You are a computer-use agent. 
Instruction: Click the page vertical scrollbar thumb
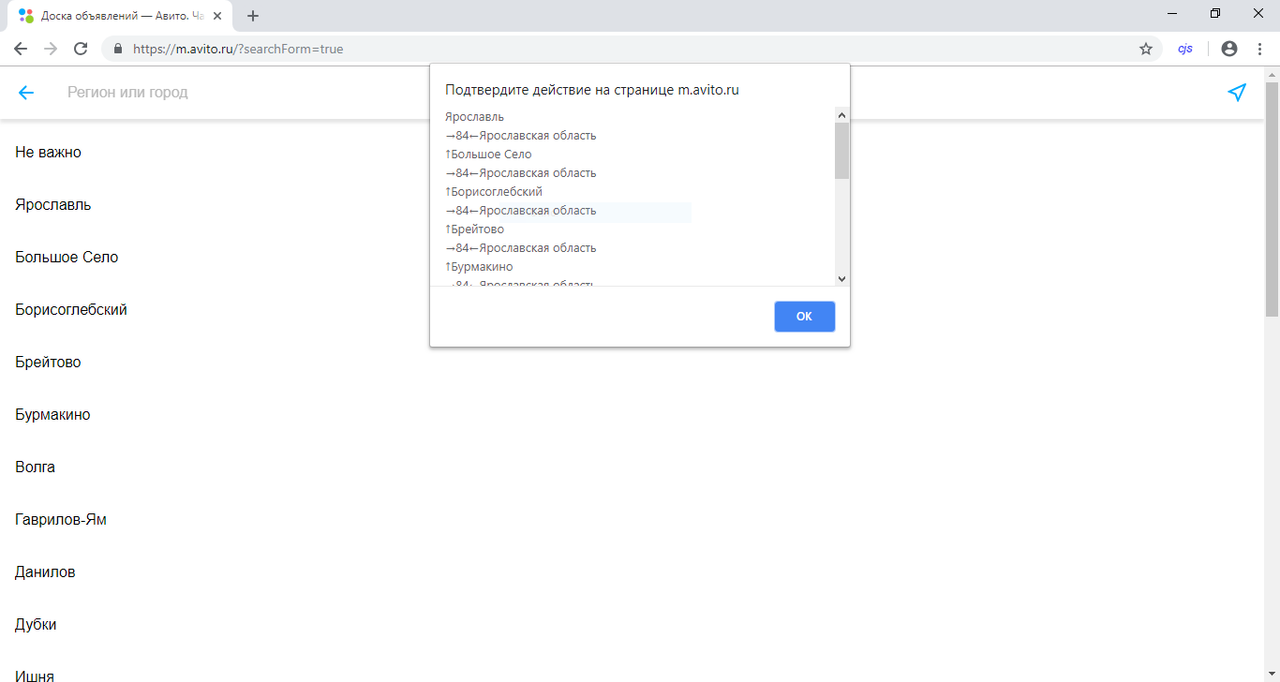pyautogui.click(x=1272, y=198)
